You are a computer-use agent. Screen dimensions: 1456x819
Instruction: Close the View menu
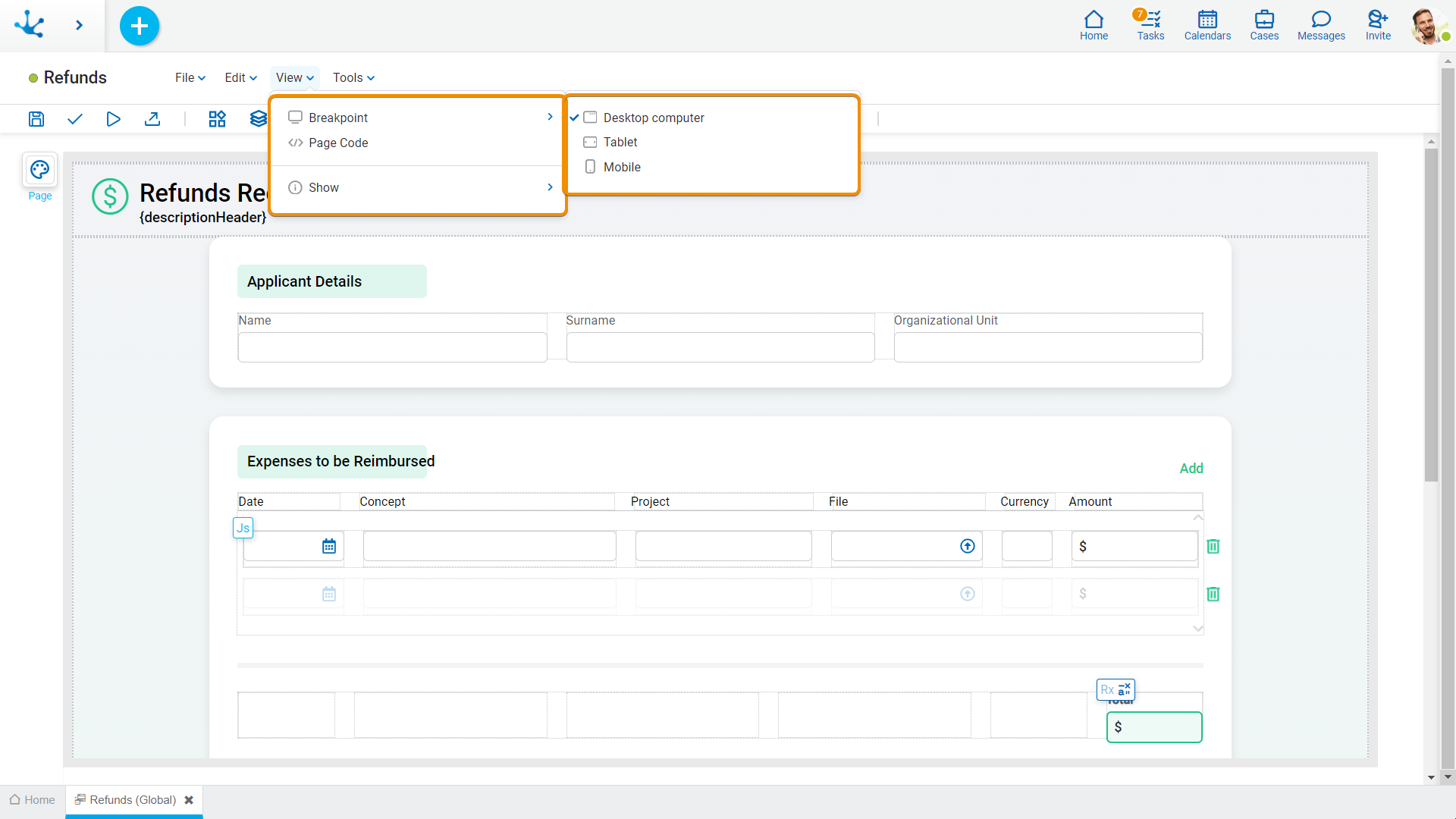295,77
